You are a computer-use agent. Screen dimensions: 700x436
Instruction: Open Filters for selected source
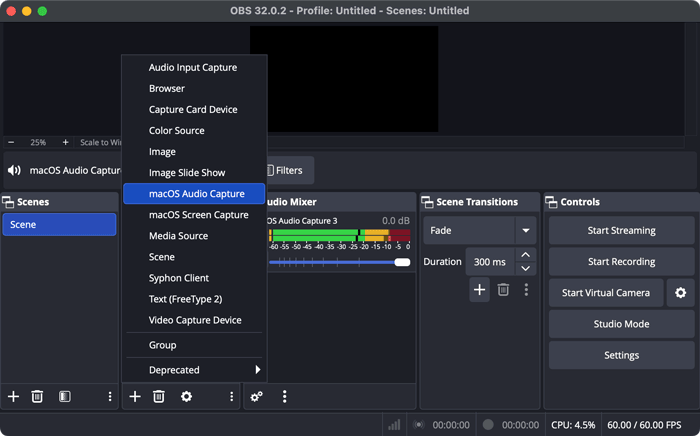click(x=290, y=170)
